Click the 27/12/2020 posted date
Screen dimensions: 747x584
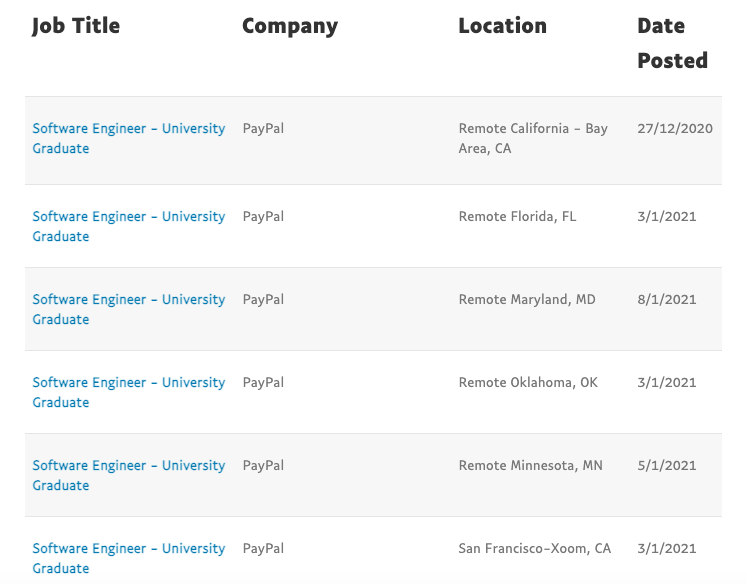tap(674, 128)
